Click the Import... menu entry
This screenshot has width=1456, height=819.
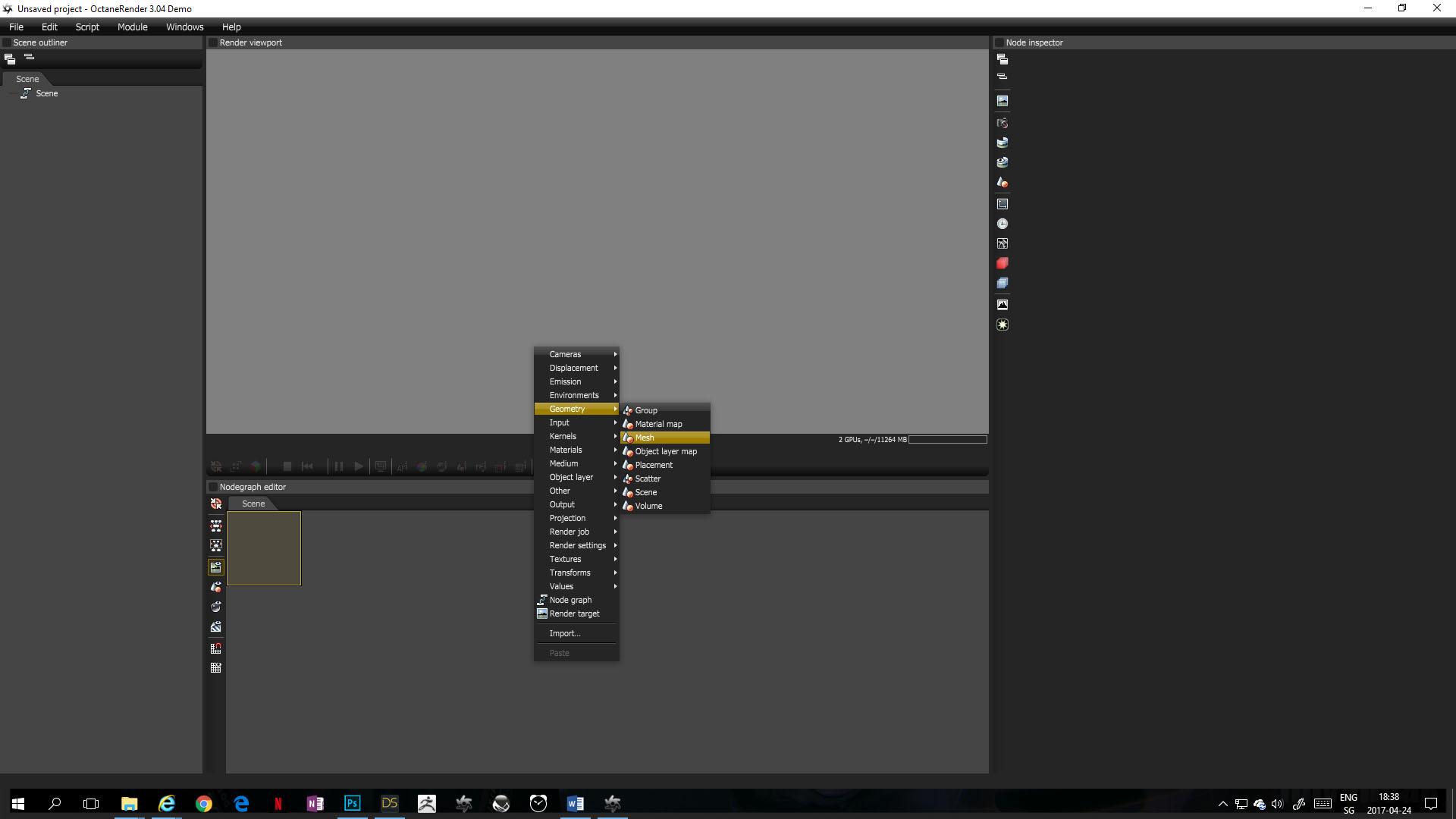(564, 633)
